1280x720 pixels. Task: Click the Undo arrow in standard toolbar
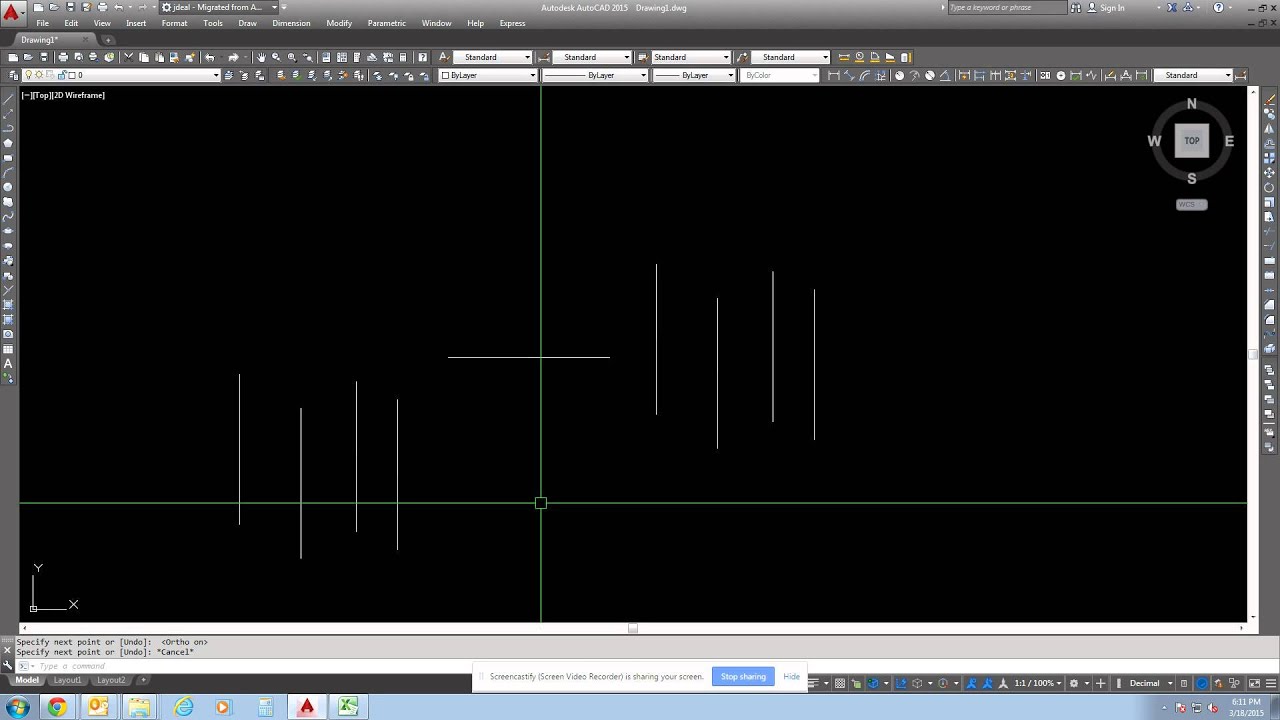[x=210, y=57]
